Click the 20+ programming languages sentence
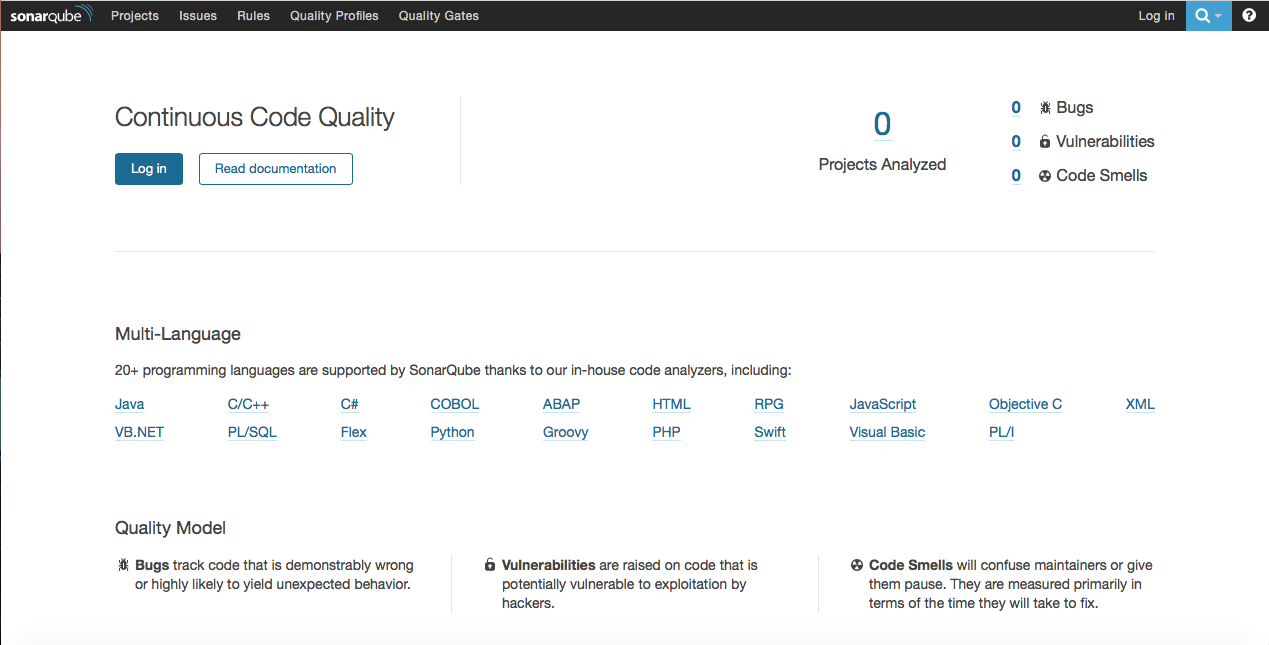 (453, 371)
